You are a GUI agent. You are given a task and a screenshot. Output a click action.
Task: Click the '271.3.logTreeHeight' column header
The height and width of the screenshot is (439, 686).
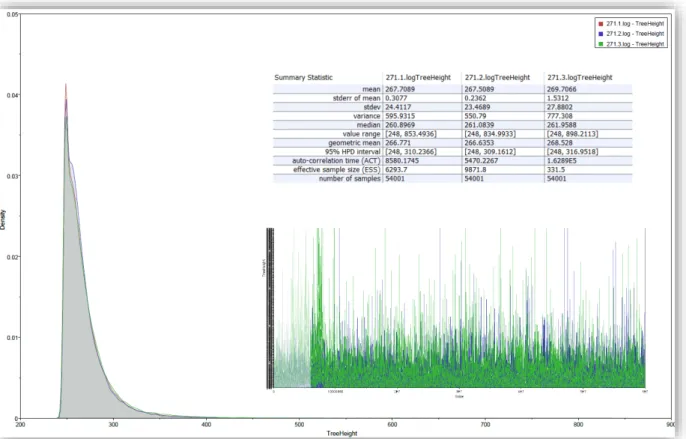[x=580, y=77]
